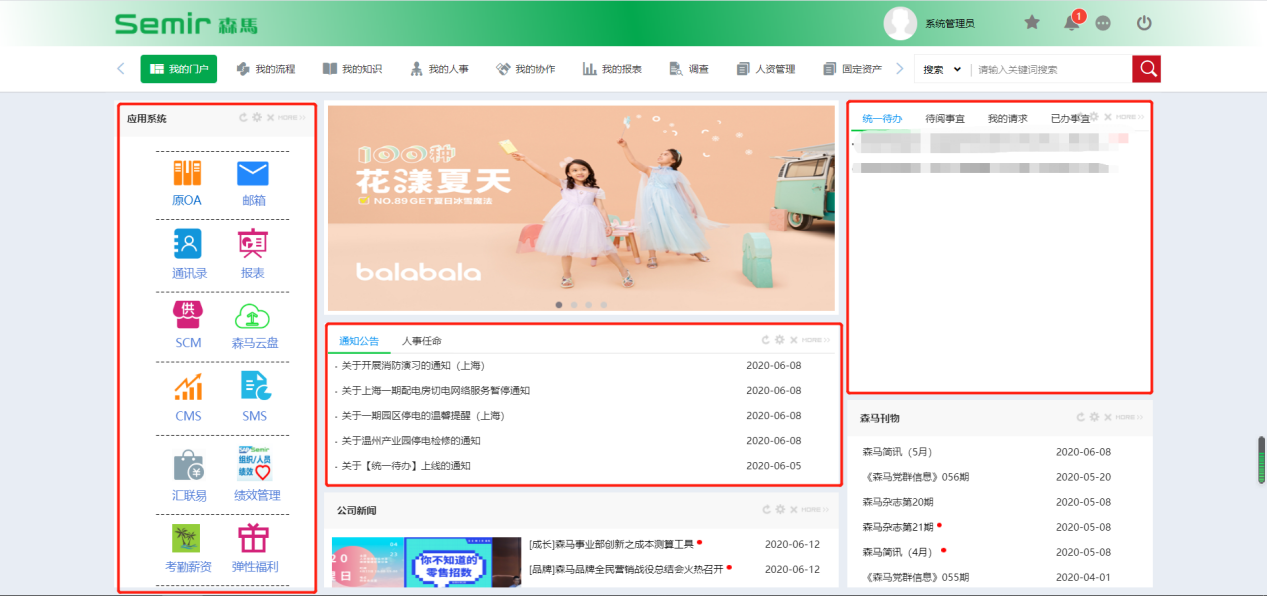1267x596 pixels.
Task: Open settings gear of 应用系统 panel
Action: coord(257,117)
